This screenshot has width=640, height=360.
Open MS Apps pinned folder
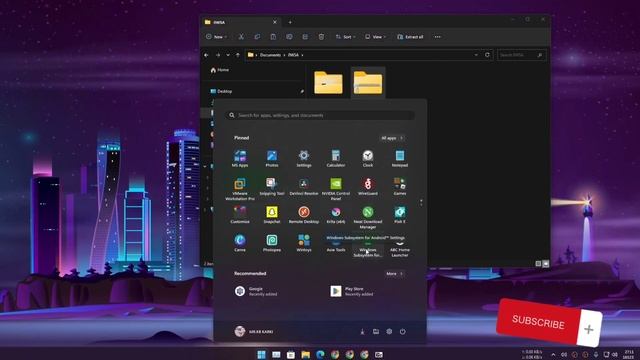240,158
